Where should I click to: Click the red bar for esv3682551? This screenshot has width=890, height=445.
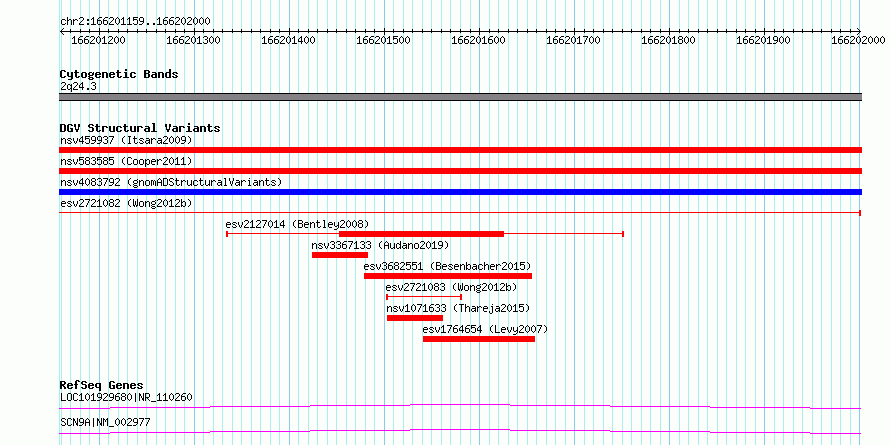pyautogui.click(x=448, y=276)
